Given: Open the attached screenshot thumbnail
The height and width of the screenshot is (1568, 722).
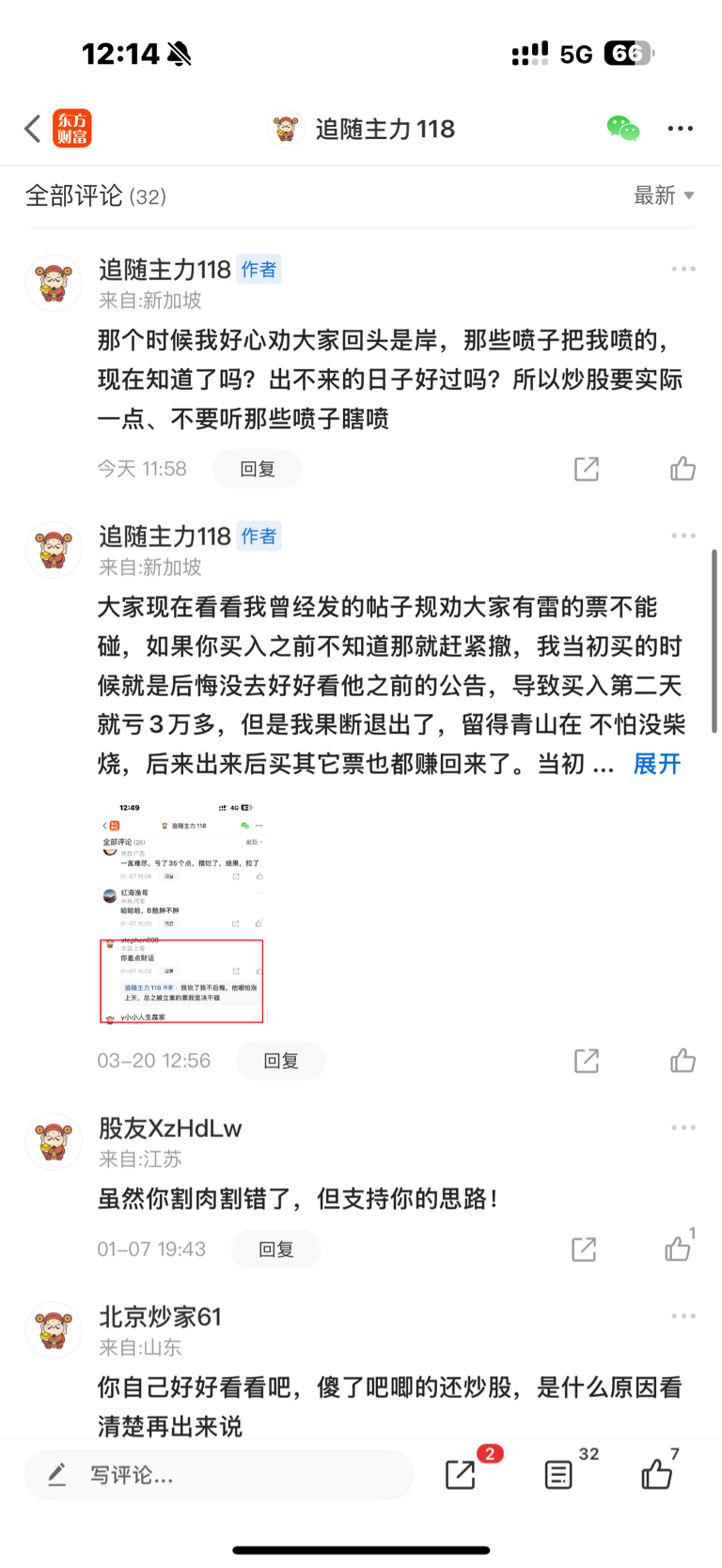Looking at the screenshot, I should point(182,911).
